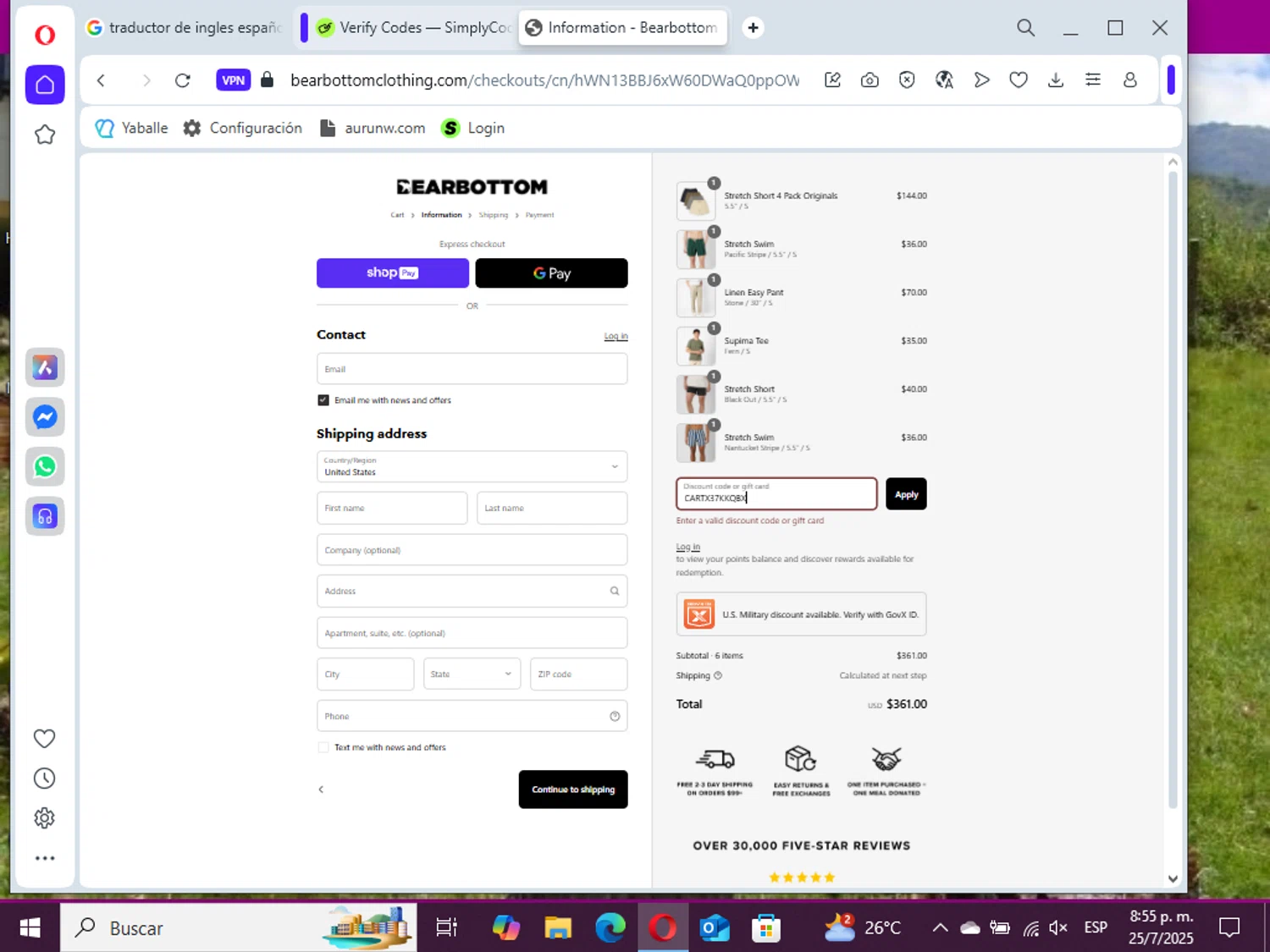Open bookmarks star in sidebar
The image size is (1270, 952).
(45, 135)
